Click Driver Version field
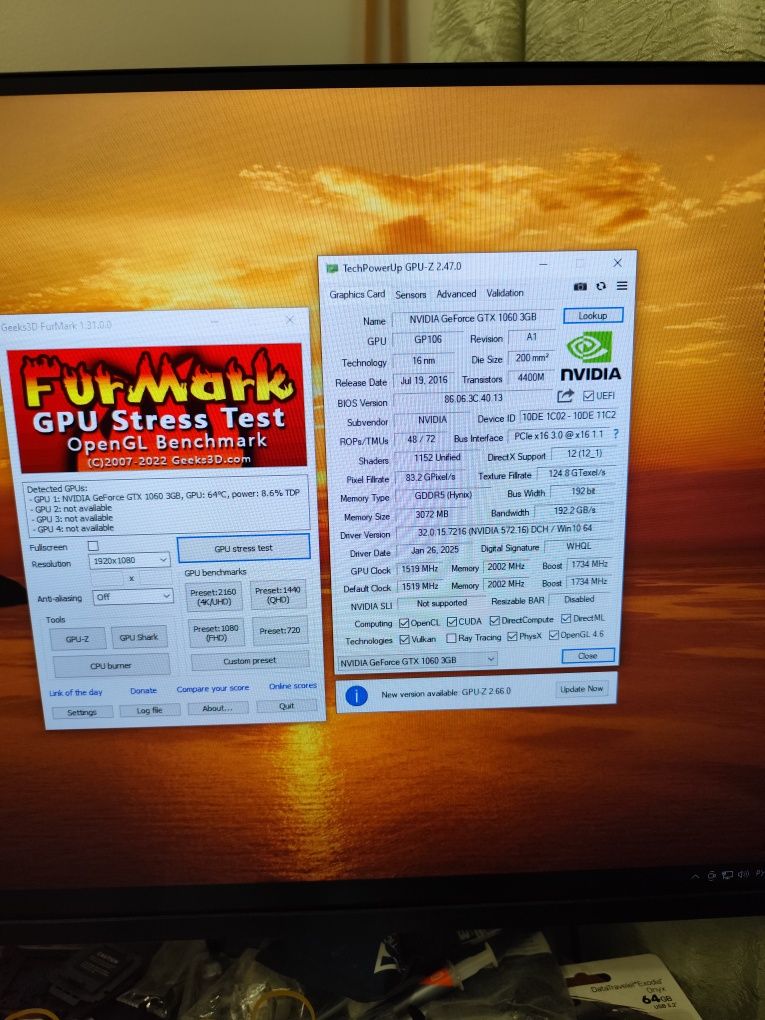765x1020 pixels. coord(504,530)
